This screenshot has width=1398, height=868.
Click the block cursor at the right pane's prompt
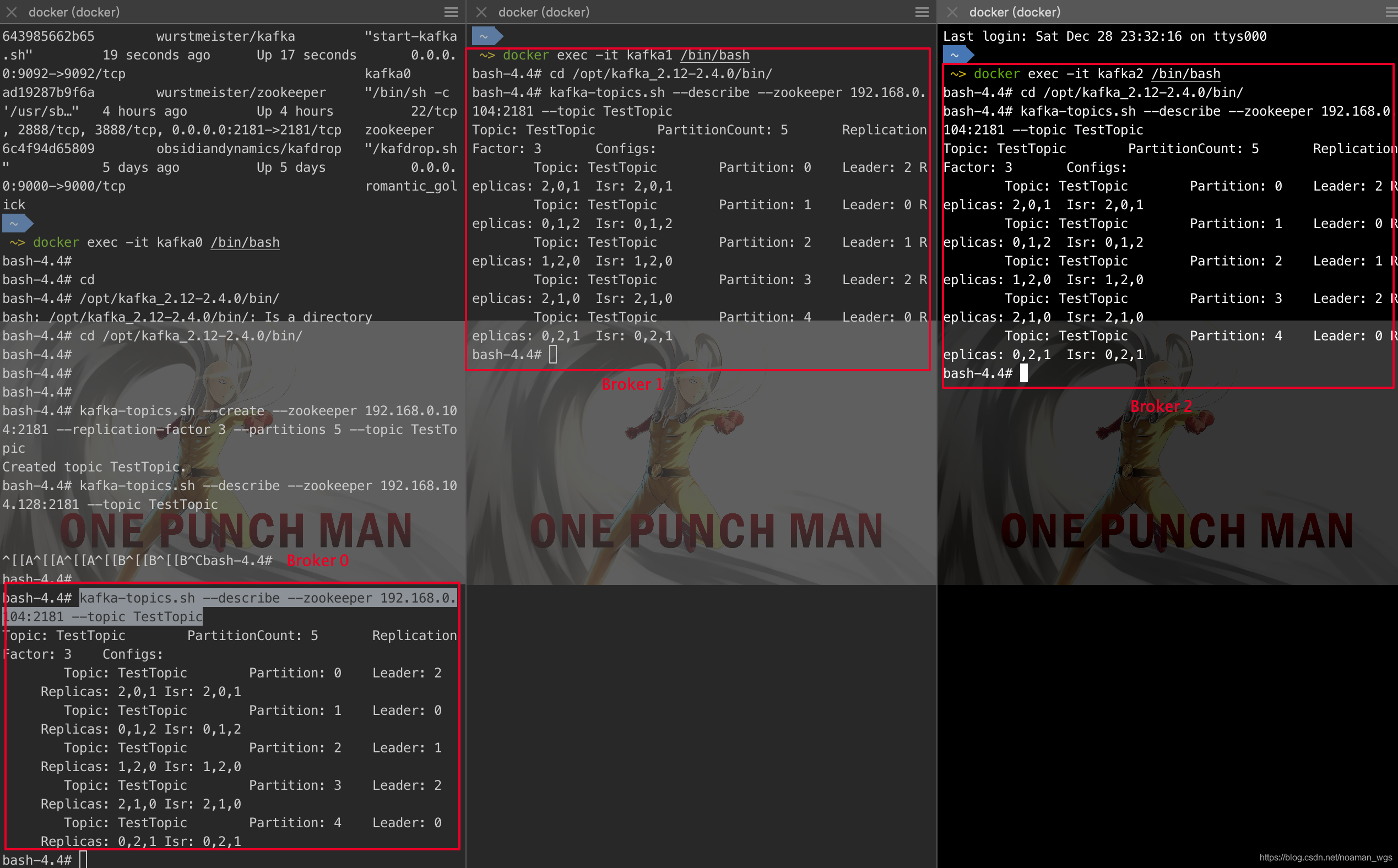coord(1023,373)
